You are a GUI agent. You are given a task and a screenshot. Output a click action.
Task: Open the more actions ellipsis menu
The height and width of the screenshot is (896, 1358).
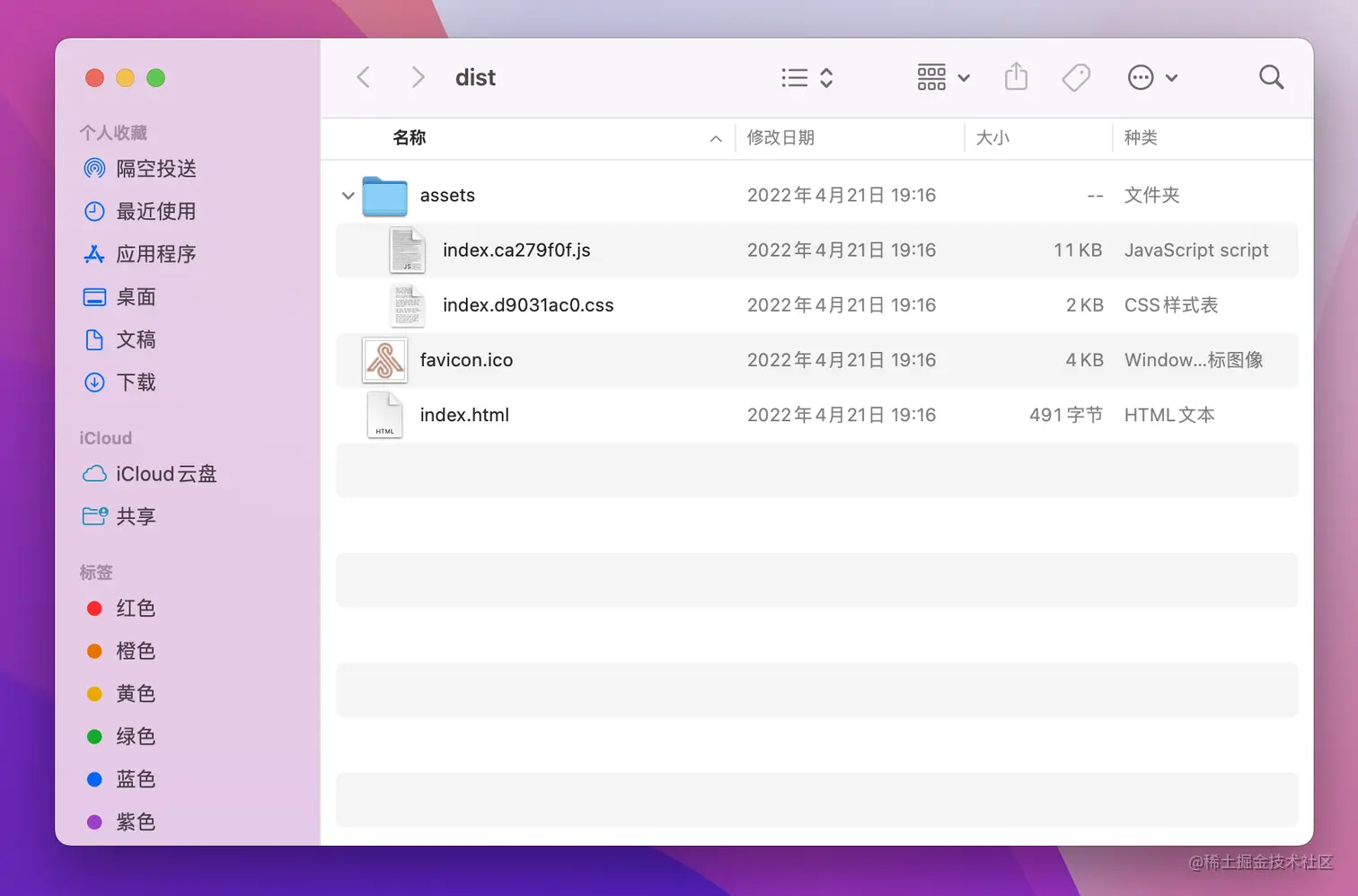click(1152, 77)
